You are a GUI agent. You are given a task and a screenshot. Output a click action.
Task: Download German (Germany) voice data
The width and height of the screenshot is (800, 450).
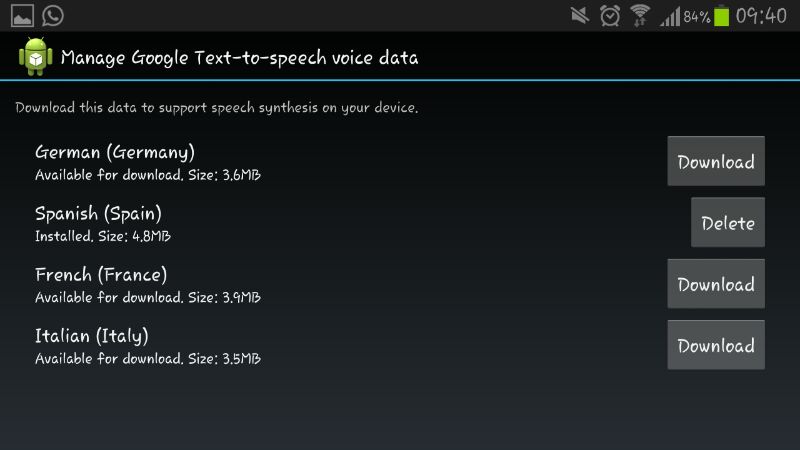click(716, 161)
